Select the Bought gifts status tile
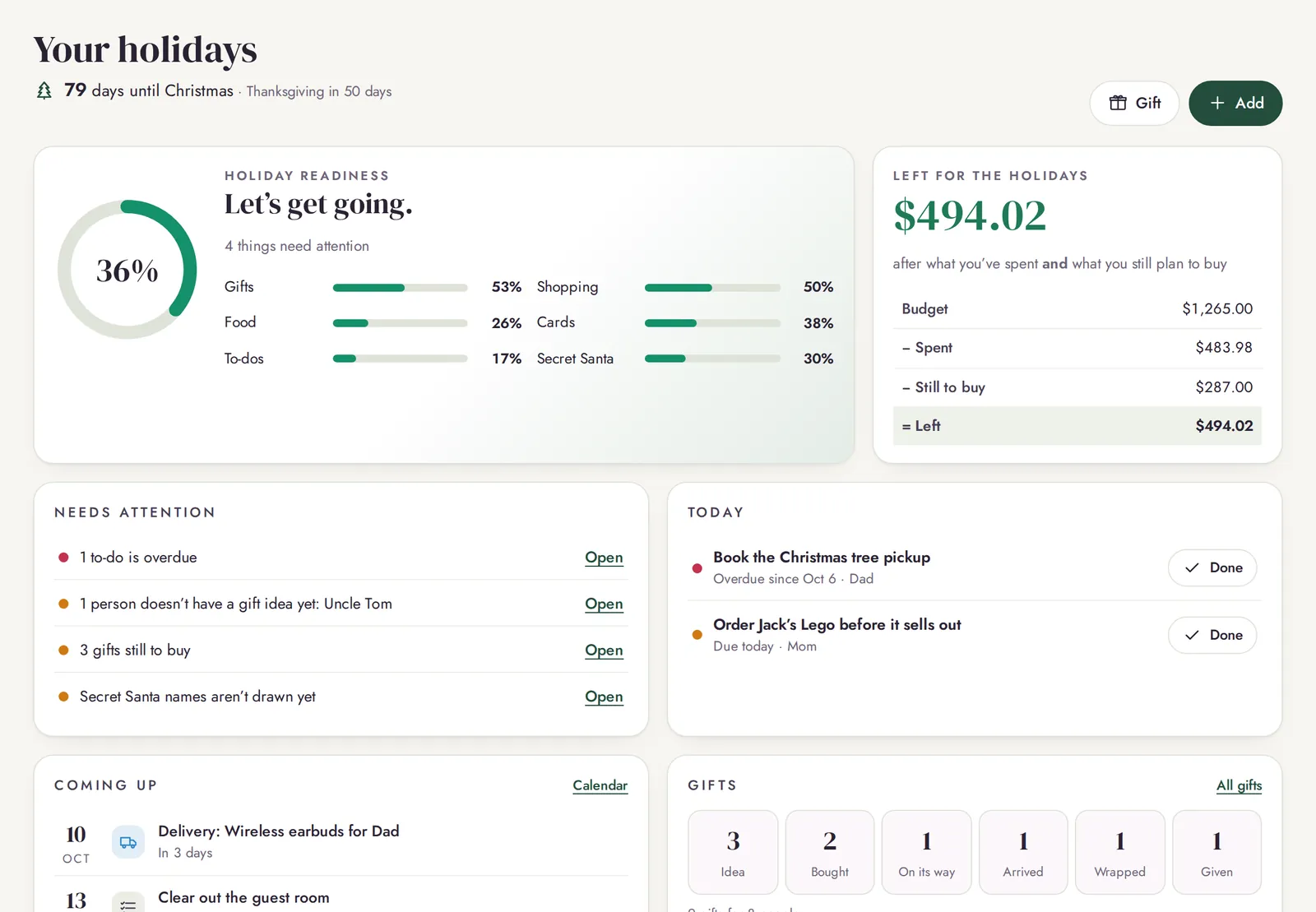 (830, 852)
